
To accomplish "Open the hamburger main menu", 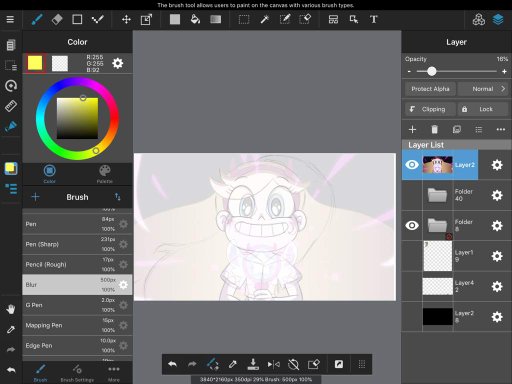I will pos(10,19).
